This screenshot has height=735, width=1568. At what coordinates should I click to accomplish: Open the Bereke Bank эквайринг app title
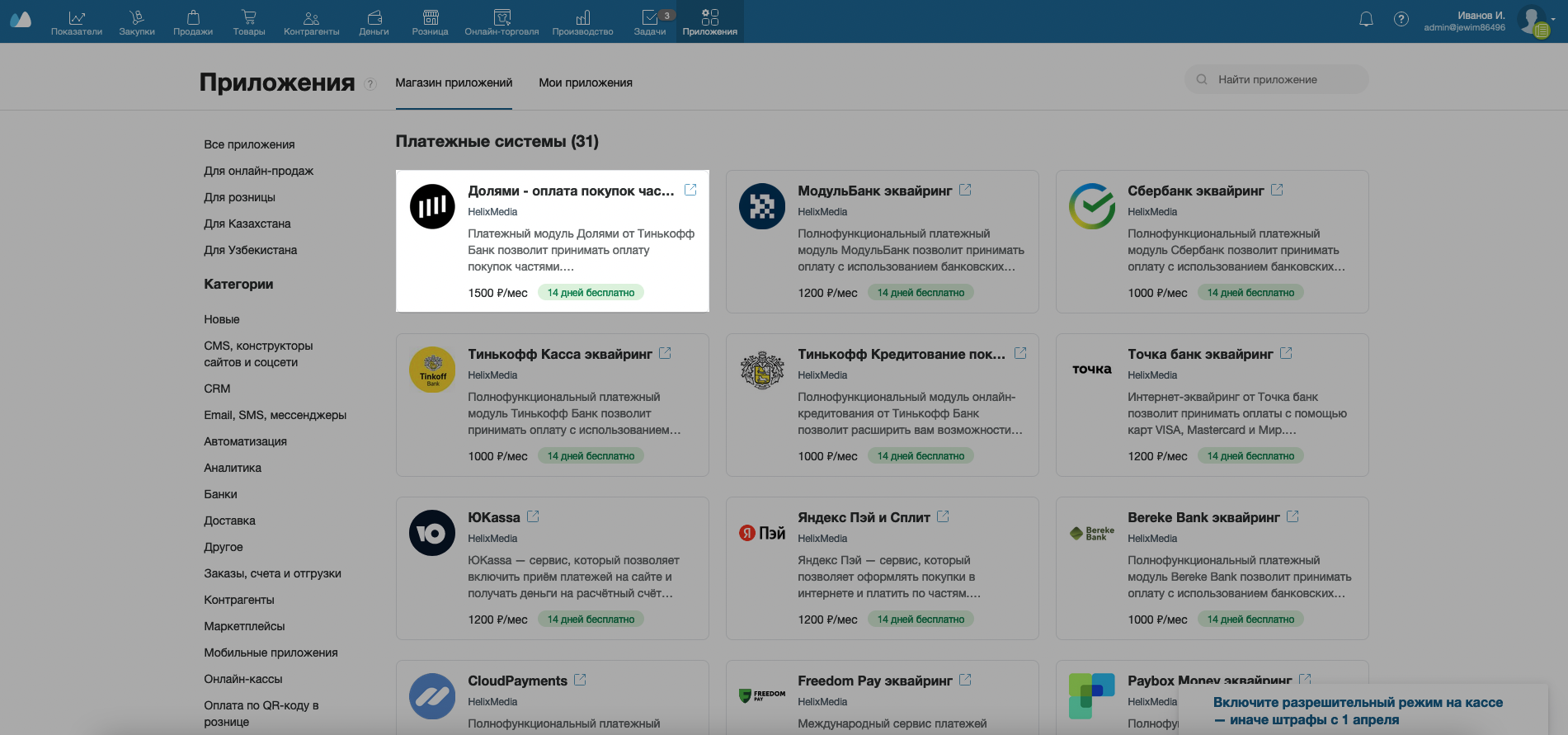pos(1203,517)
